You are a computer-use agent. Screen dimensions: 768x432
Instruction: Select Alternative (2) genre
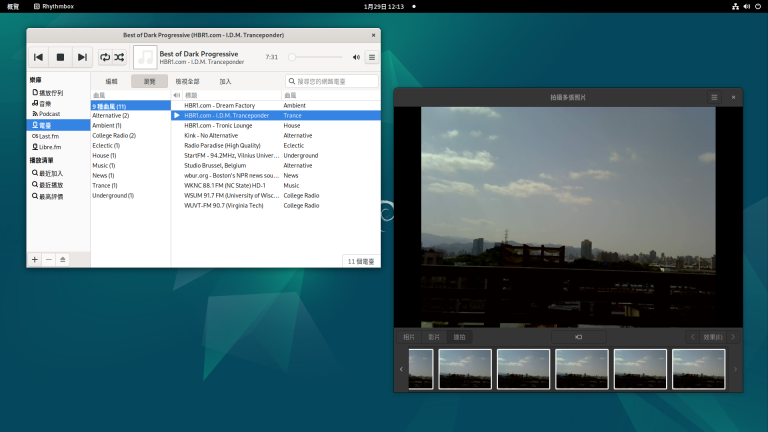(131, 116)
